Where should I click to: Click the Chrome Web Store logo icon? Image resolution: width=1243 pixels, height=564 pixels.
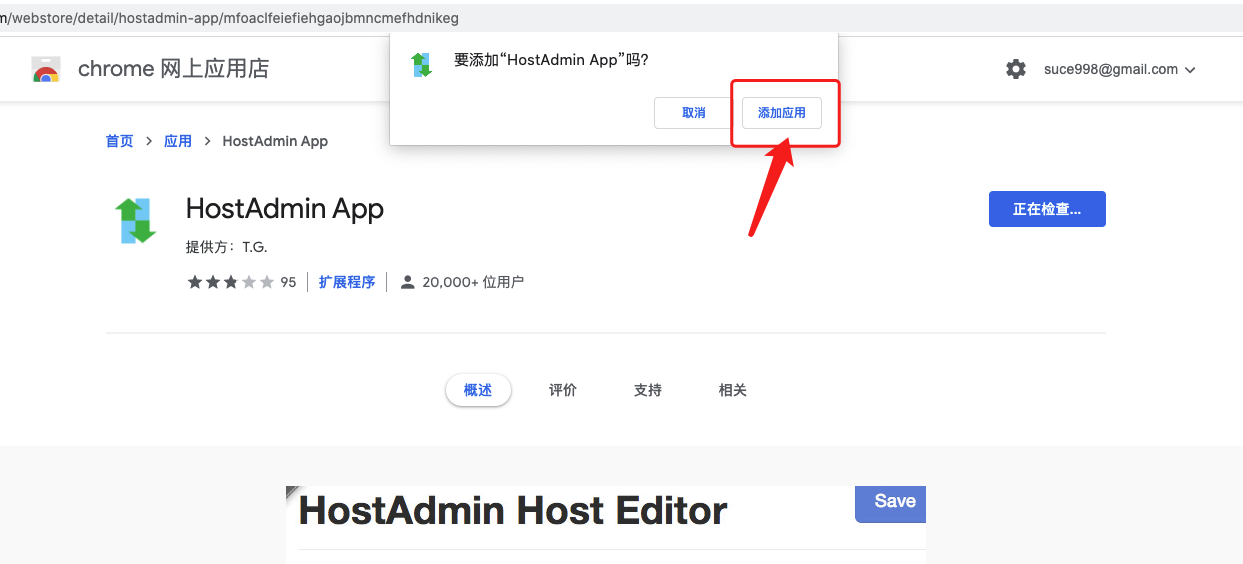46,69
